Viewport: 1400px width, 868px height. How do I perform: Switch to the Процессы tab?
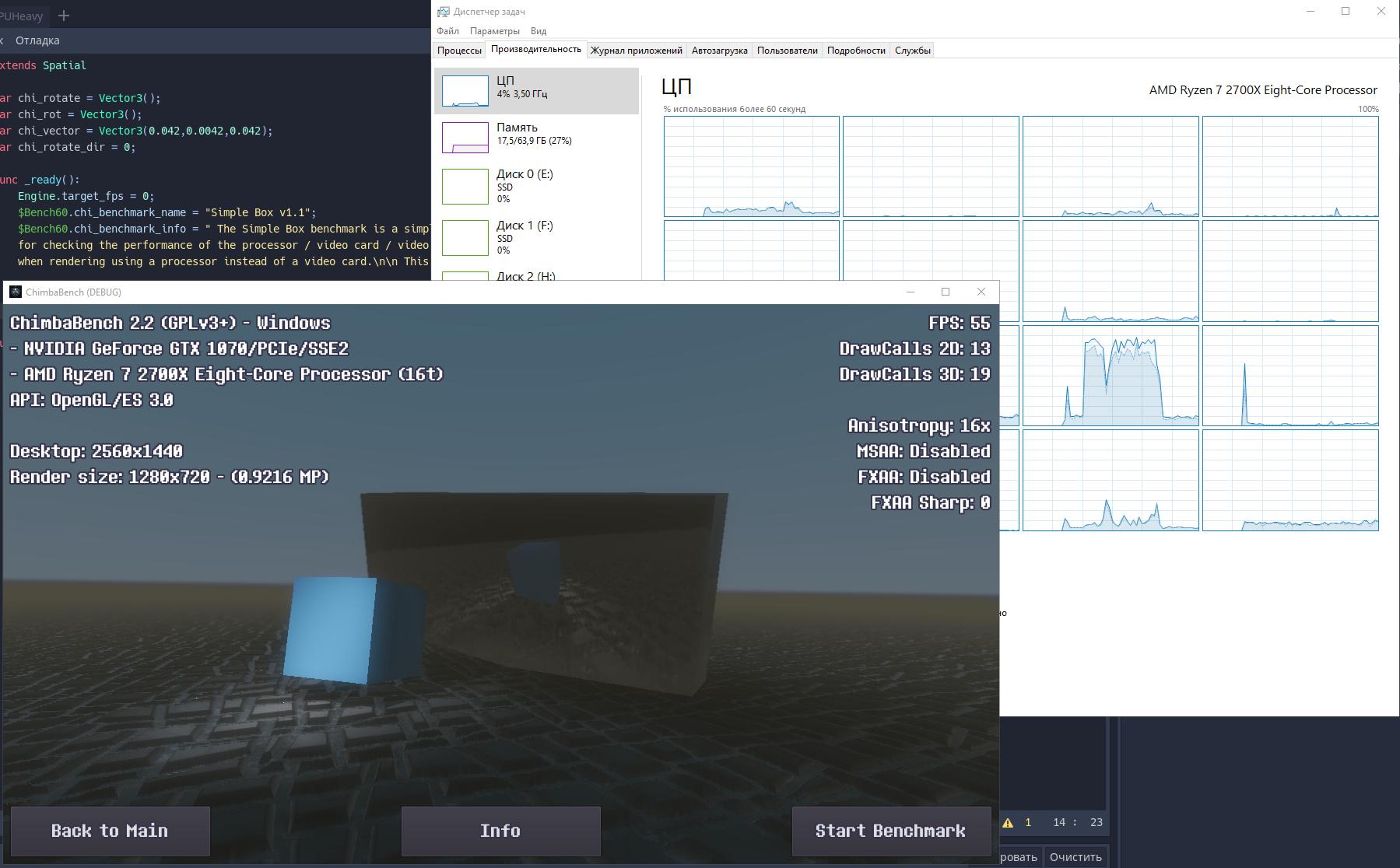[459, 51]
